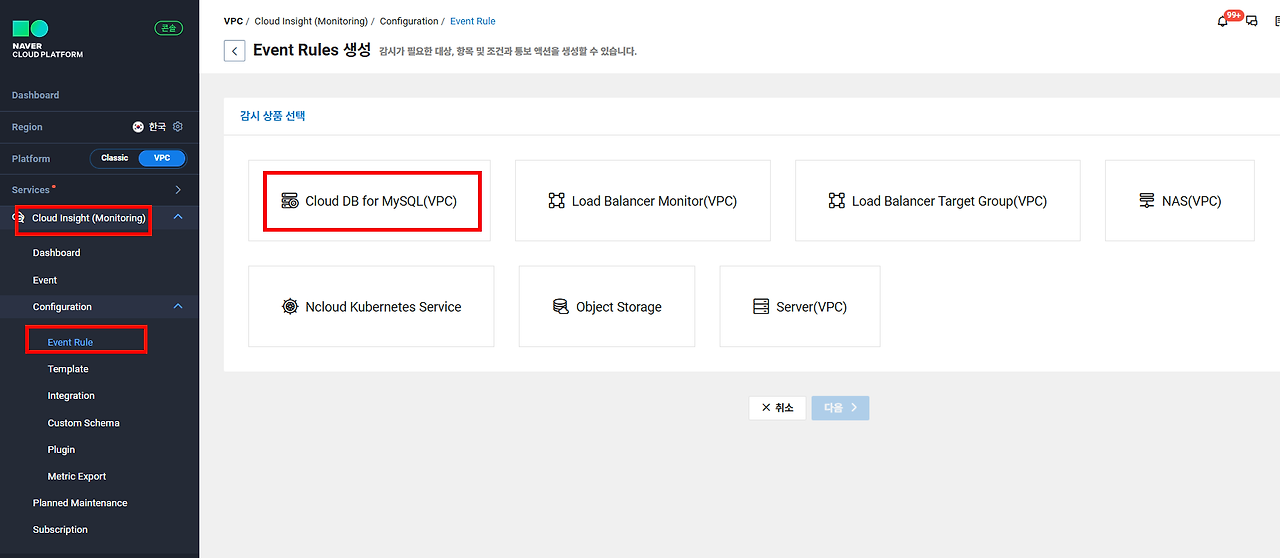Click the NAS(VPC) storage icon

coord(1147,201)
